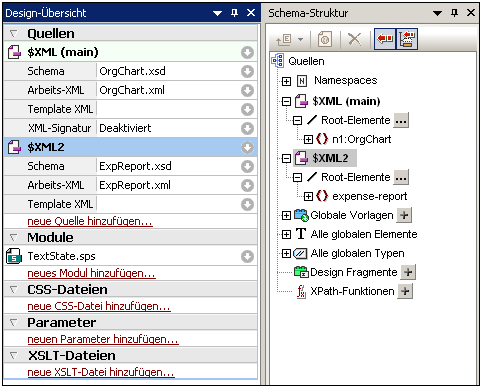The image size is (482, 388).
Task: Expand Globale Vorlagen node
Action: pyautogui.click(x=286, y=215)
